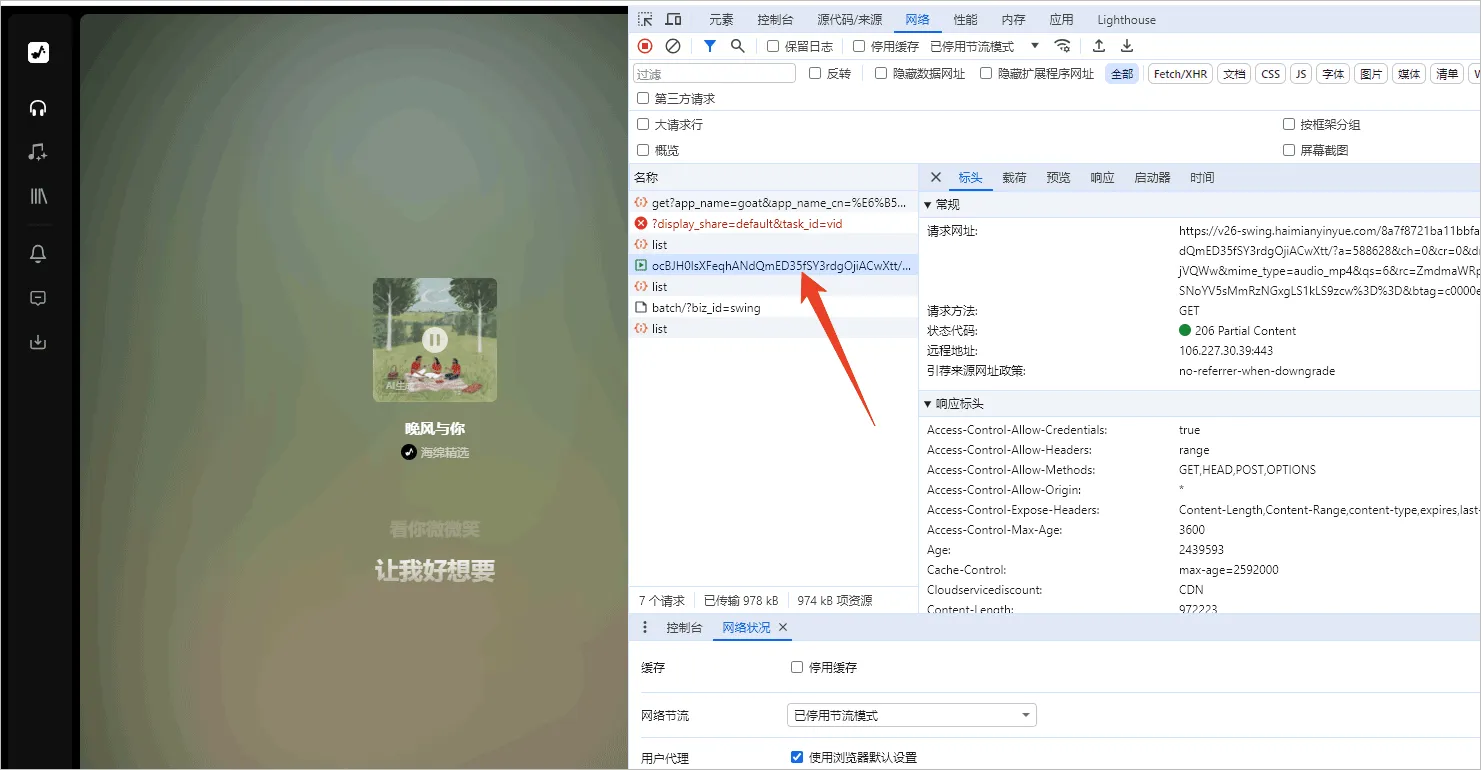Image resolution: width=1481 pixels, height=770 pixels.
Task: Pause the song on album cover
Action: pyautogui.click(x=435, y=339)
